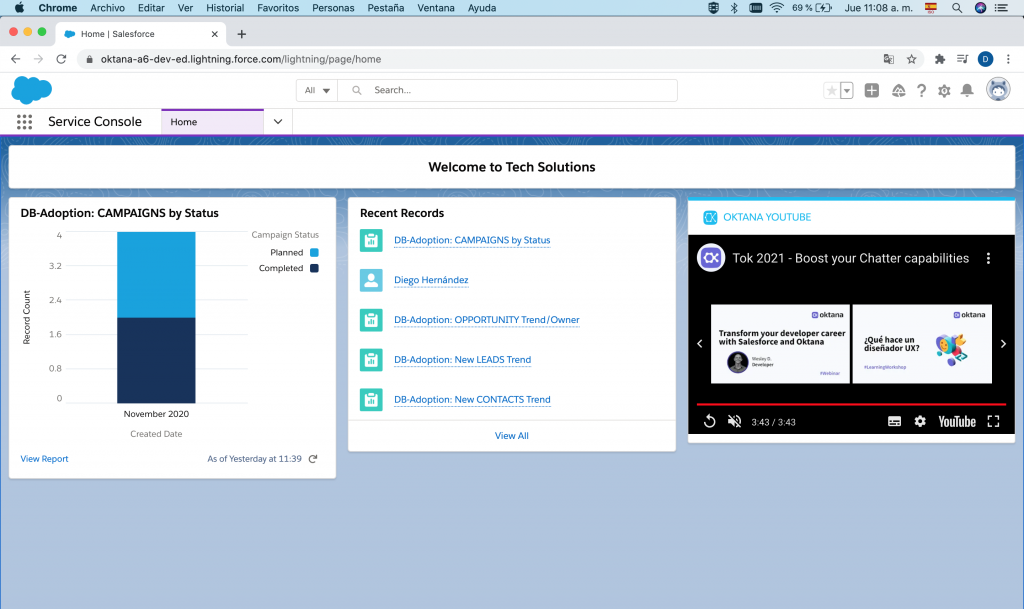Open the Trailhead guidance icon in header
The height and width of the screenshot is (609, 1024).
[899, 91]
